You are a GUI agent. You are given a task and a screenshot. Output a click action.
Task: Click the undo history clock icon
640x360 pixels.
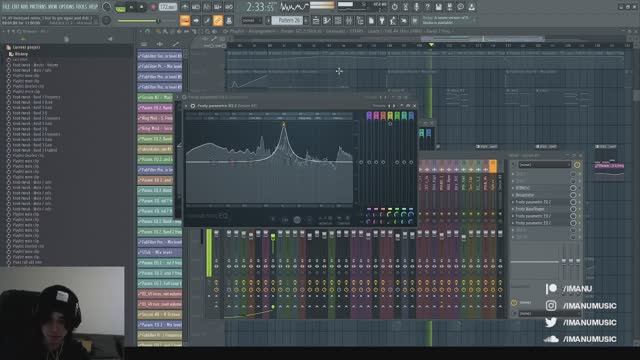point(394,7)
